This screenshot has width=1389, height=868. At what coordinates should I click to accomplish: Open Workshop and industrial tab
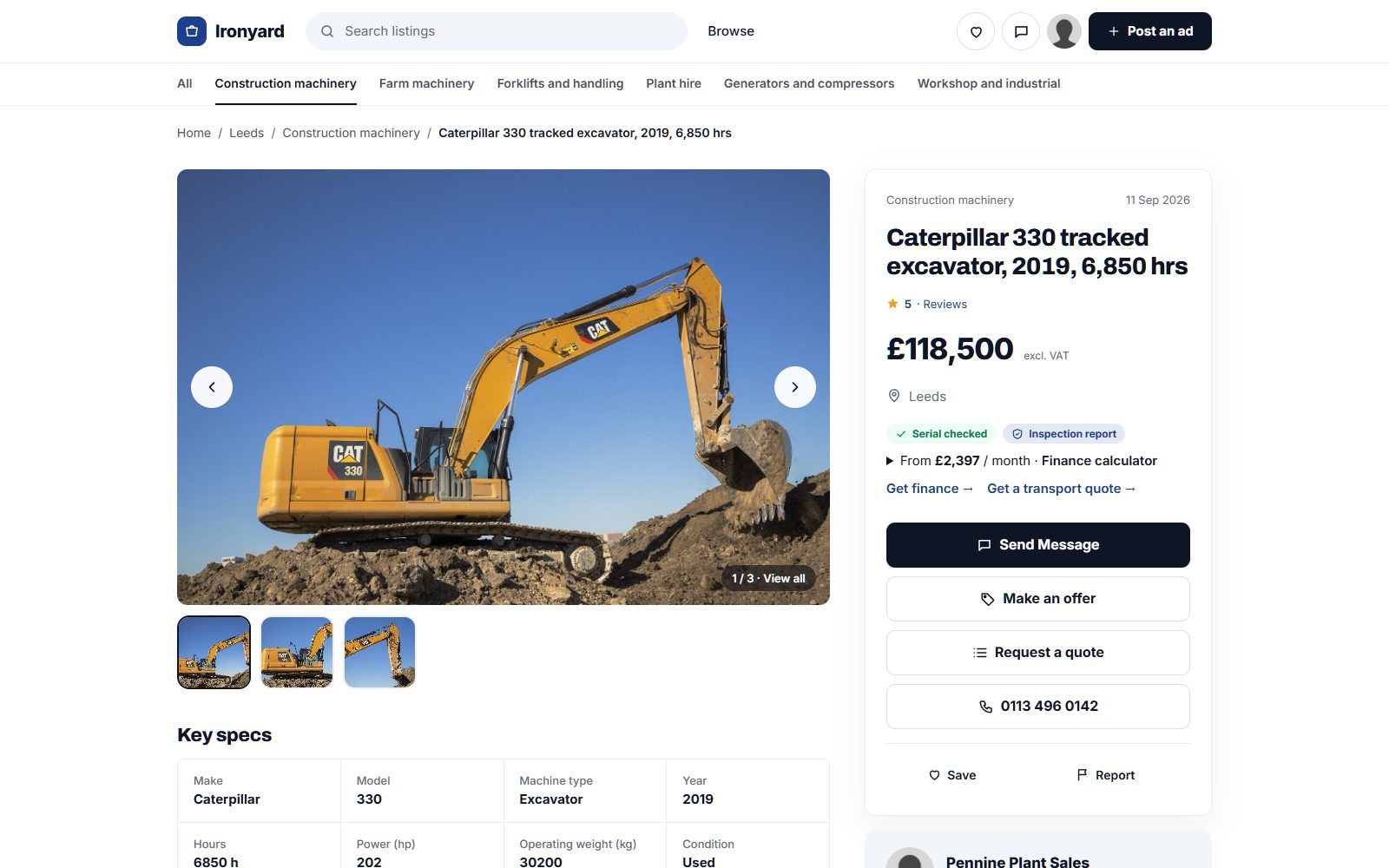989,83
